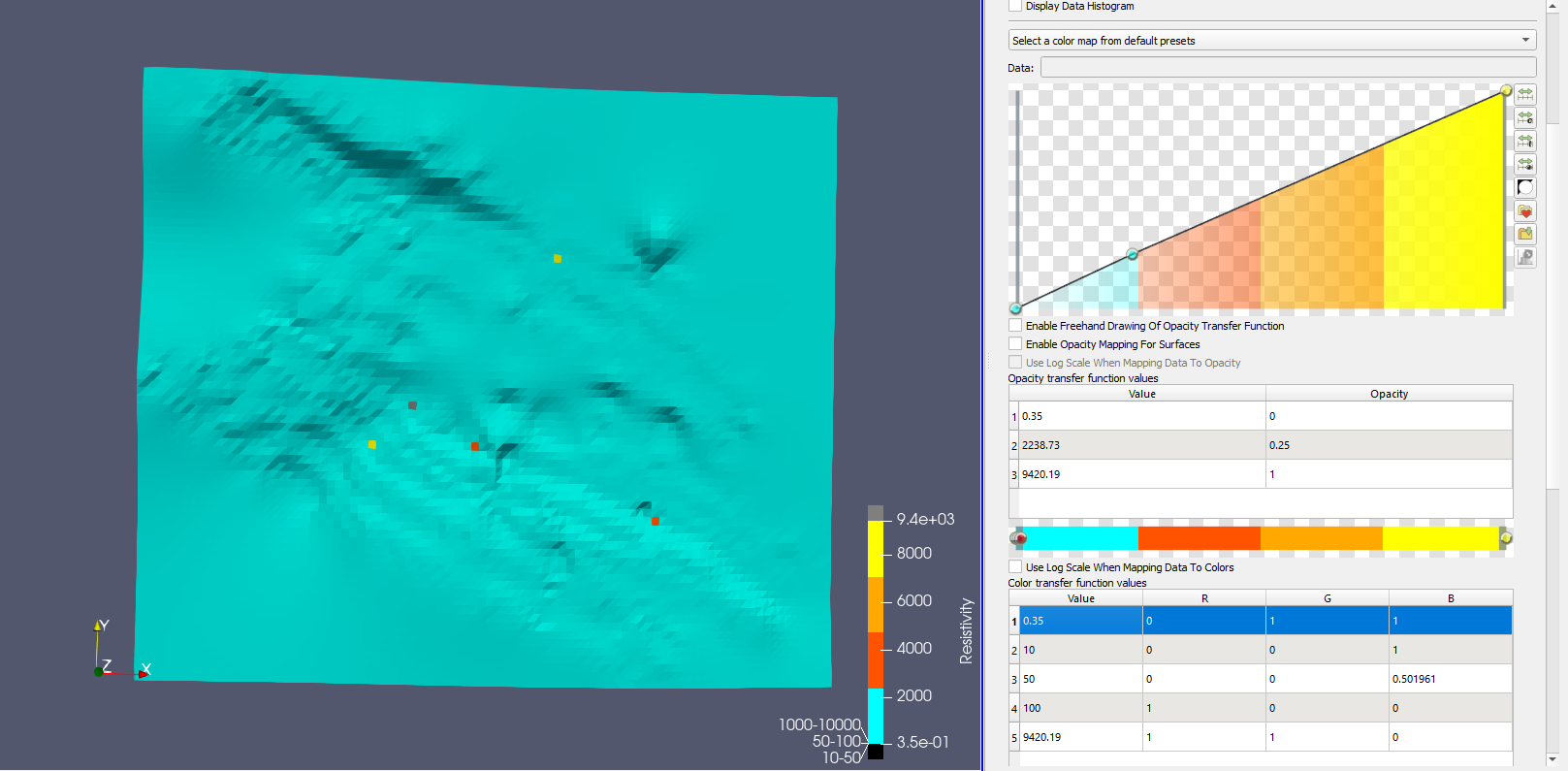
Task: Select the color table row with value 100
Action: pos(1080,708)
